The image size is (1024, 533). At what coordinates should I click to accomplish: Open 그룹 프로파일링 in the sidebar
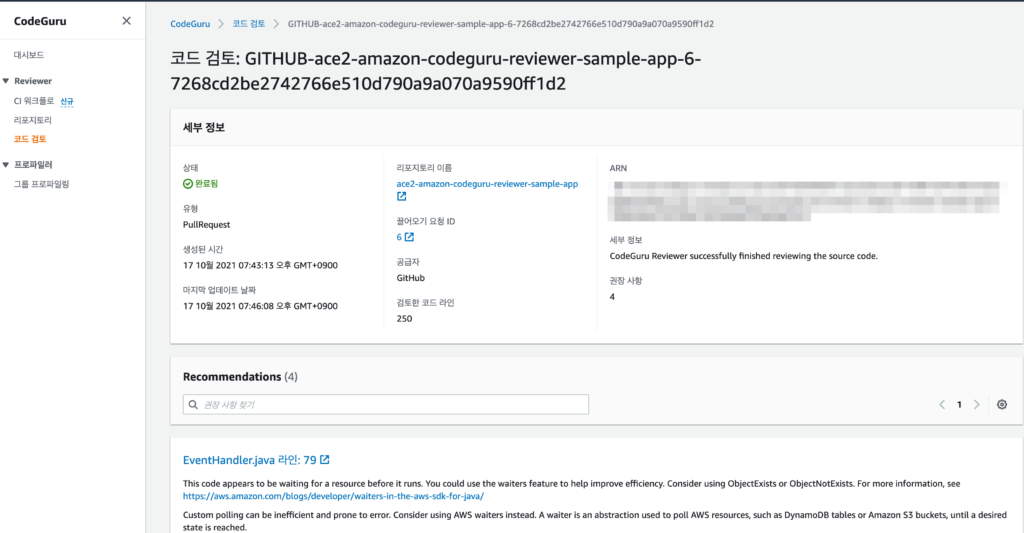point(42,184)
